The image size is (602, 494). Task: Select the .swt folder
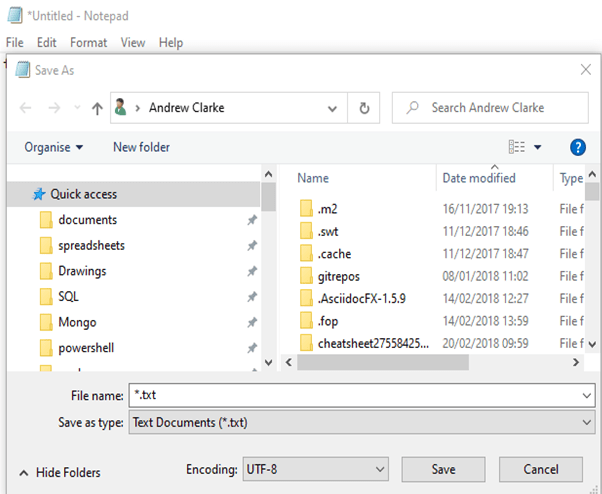328,231
